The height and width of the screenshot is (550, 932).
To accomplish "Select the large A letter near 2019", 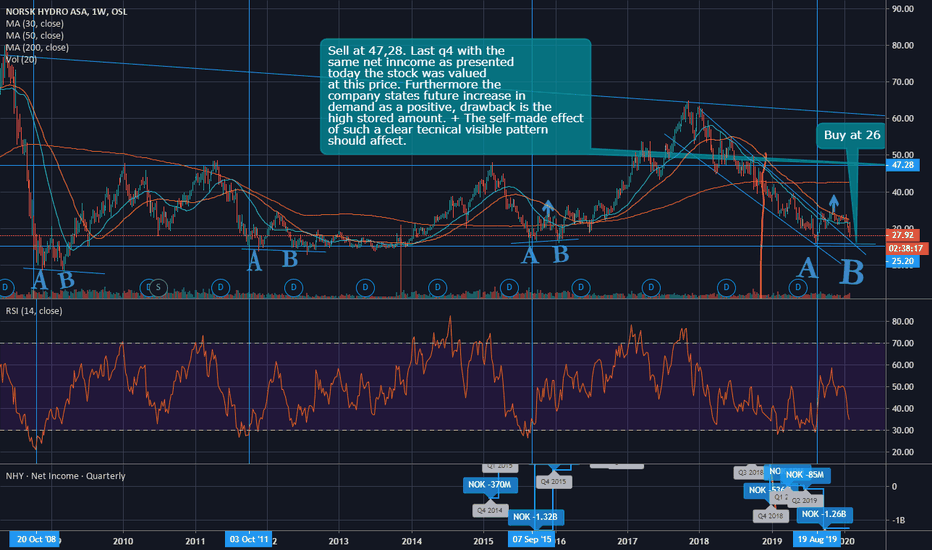I will 807,268.
